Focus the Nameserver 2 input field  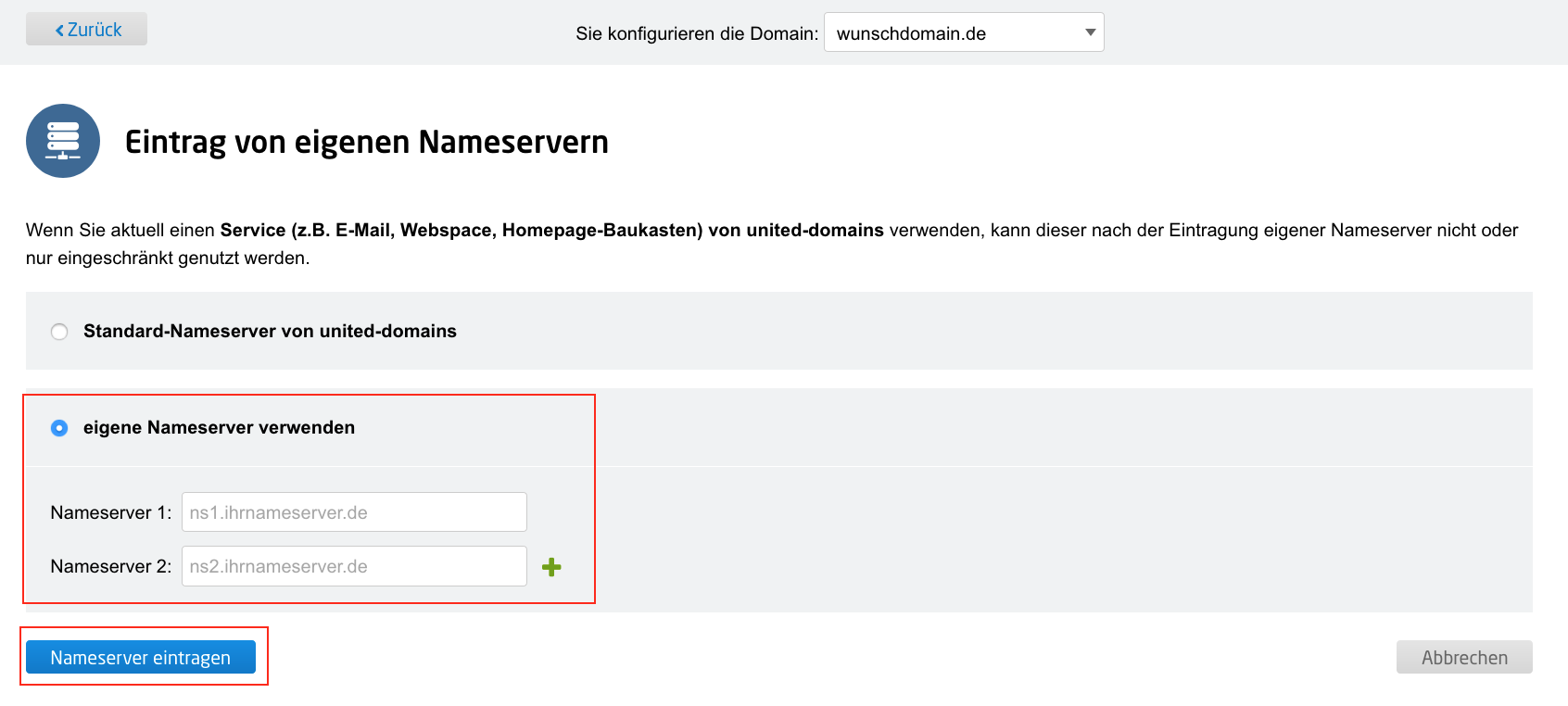(354, 566)
